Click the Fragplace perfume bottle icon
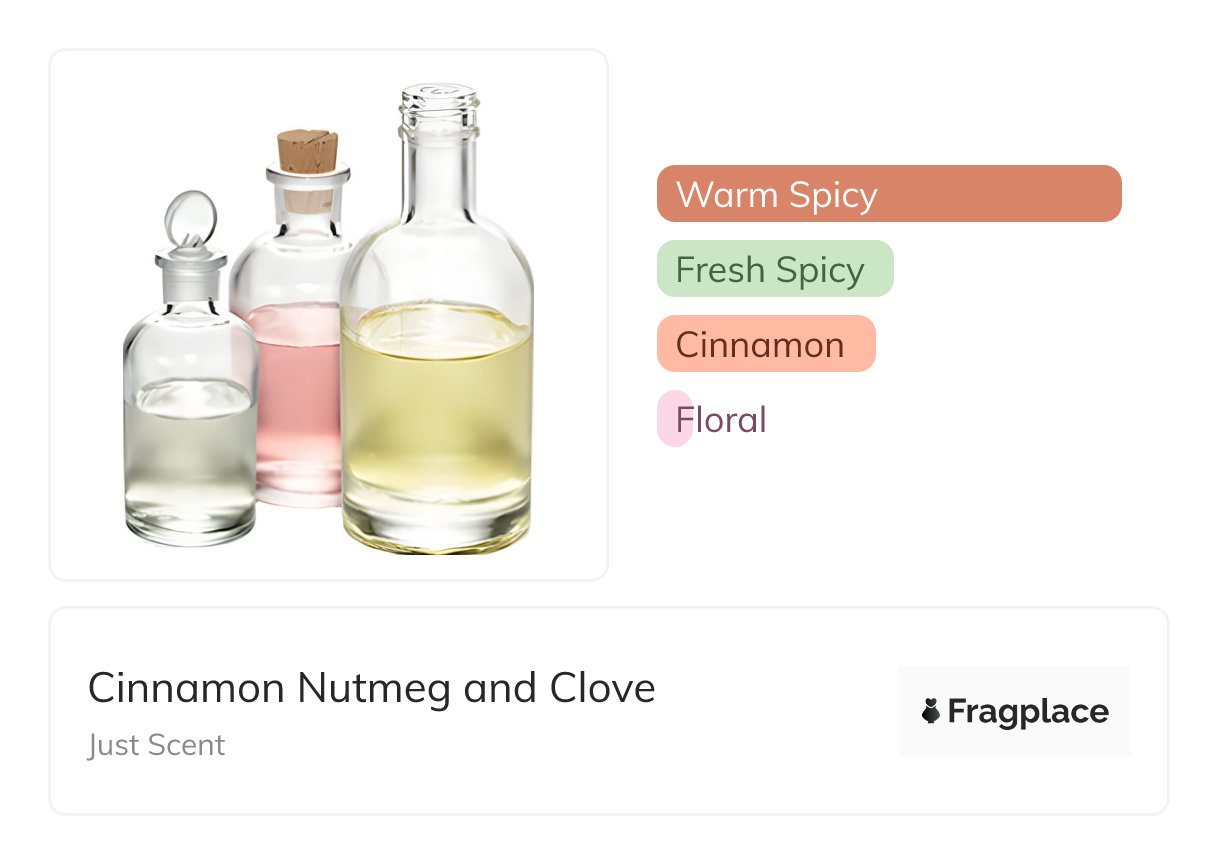This screenshot has height=864, width=1218. tap(931, 711)
